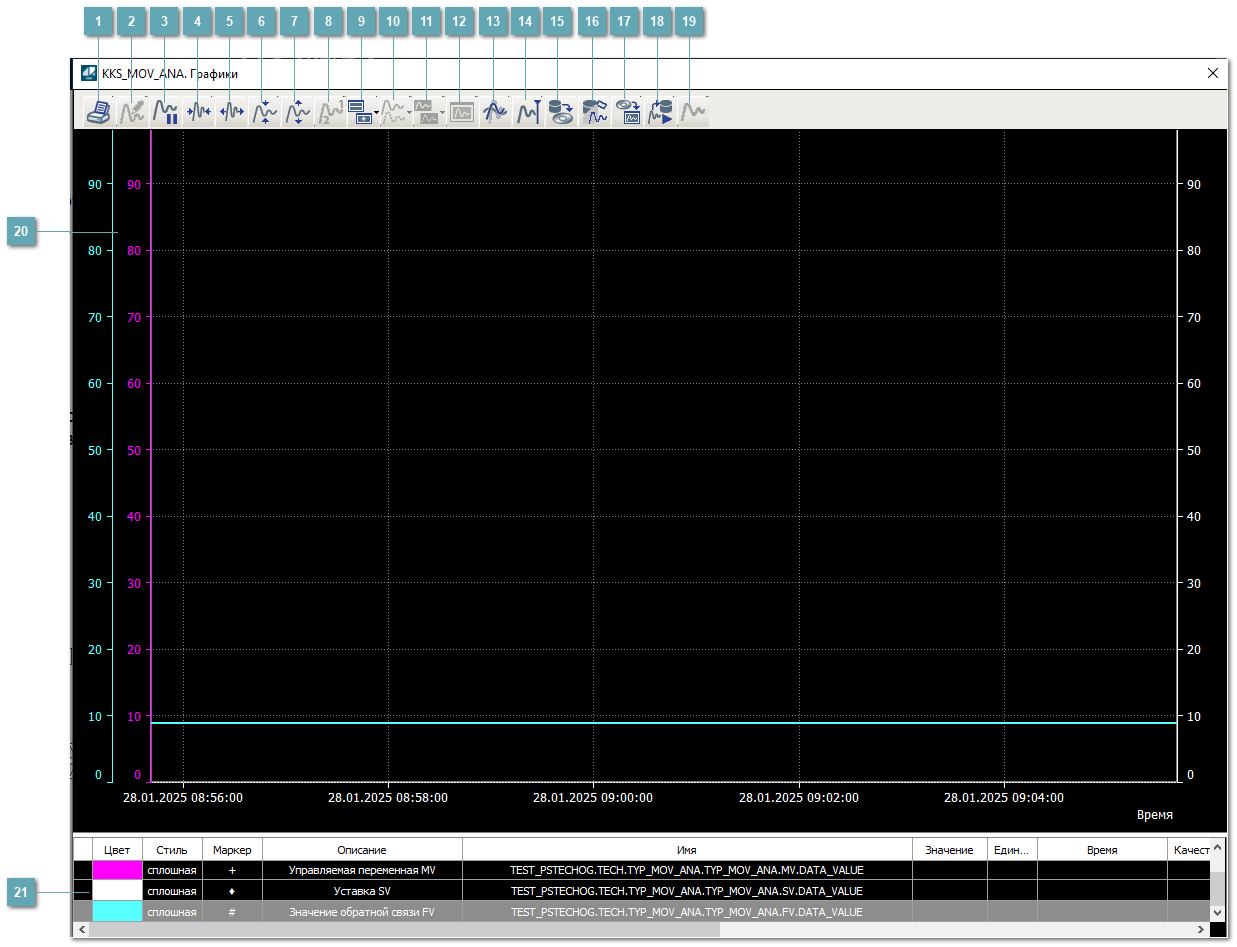The width and height of the screenshot is (1237, 947).
Task: Compress the graph vertically
Action: [264, 113]
